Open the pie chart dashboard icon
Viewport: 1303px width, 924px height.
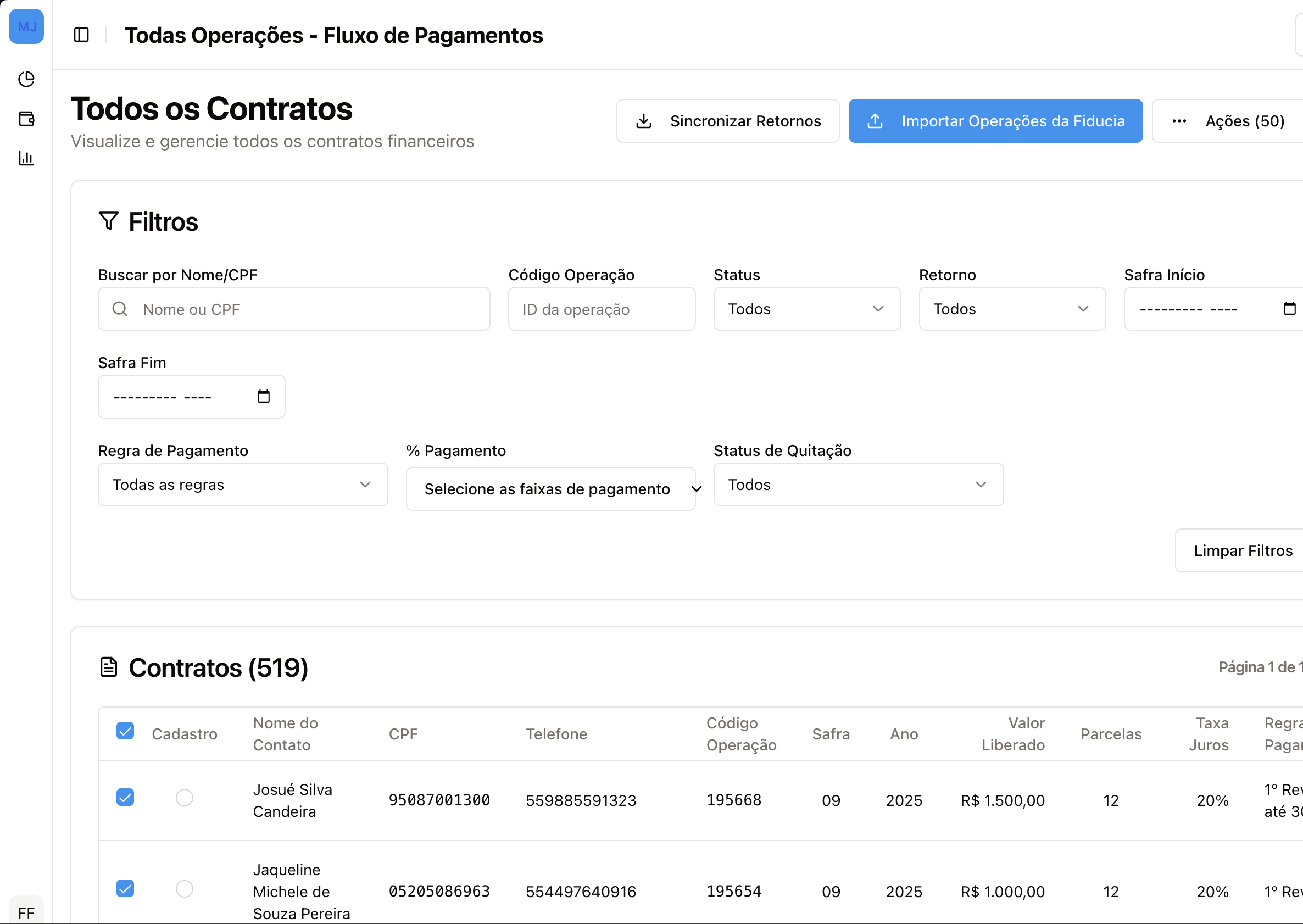coord(26,79)
